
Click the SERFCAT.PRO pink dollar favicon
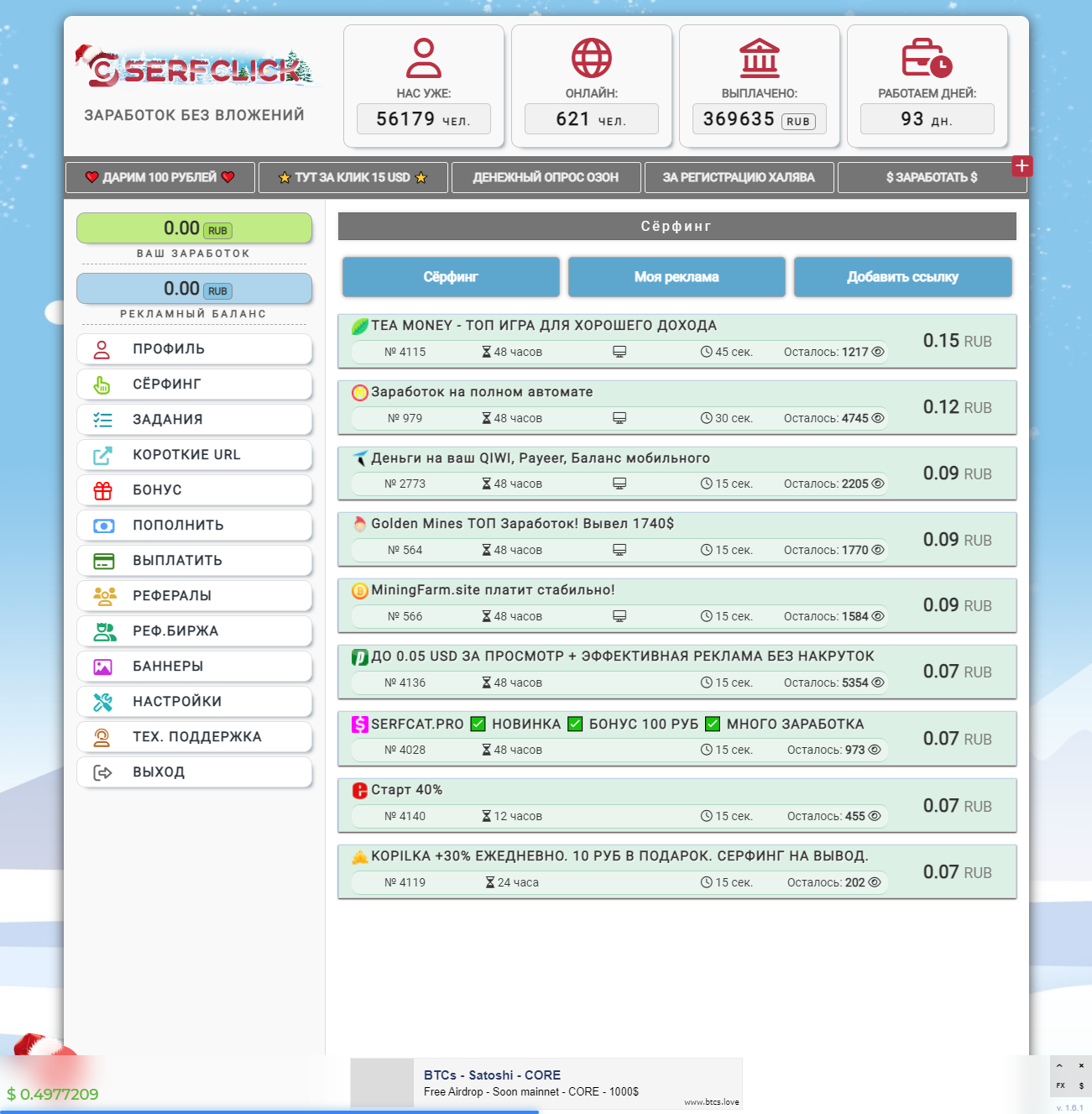pos(360,724)
